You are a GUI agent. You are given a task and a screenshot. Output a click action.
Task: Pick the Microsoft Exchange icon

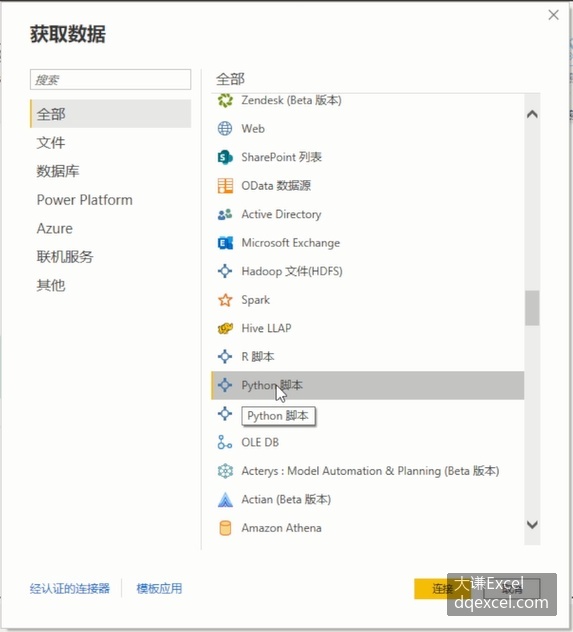click(225, 243)
